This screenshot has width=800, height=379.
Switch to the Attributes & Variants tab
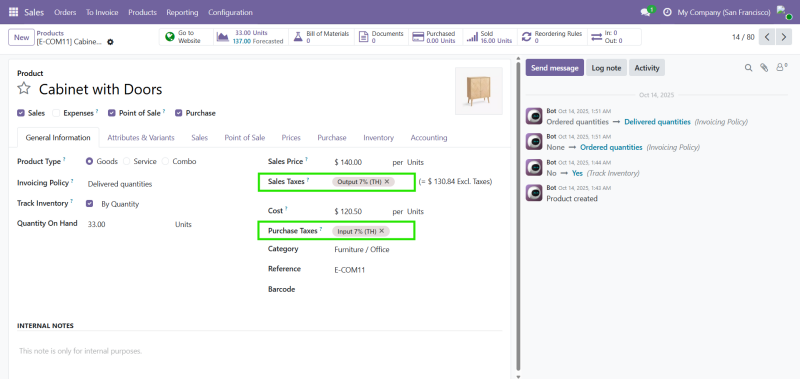[x=141, y=138]
